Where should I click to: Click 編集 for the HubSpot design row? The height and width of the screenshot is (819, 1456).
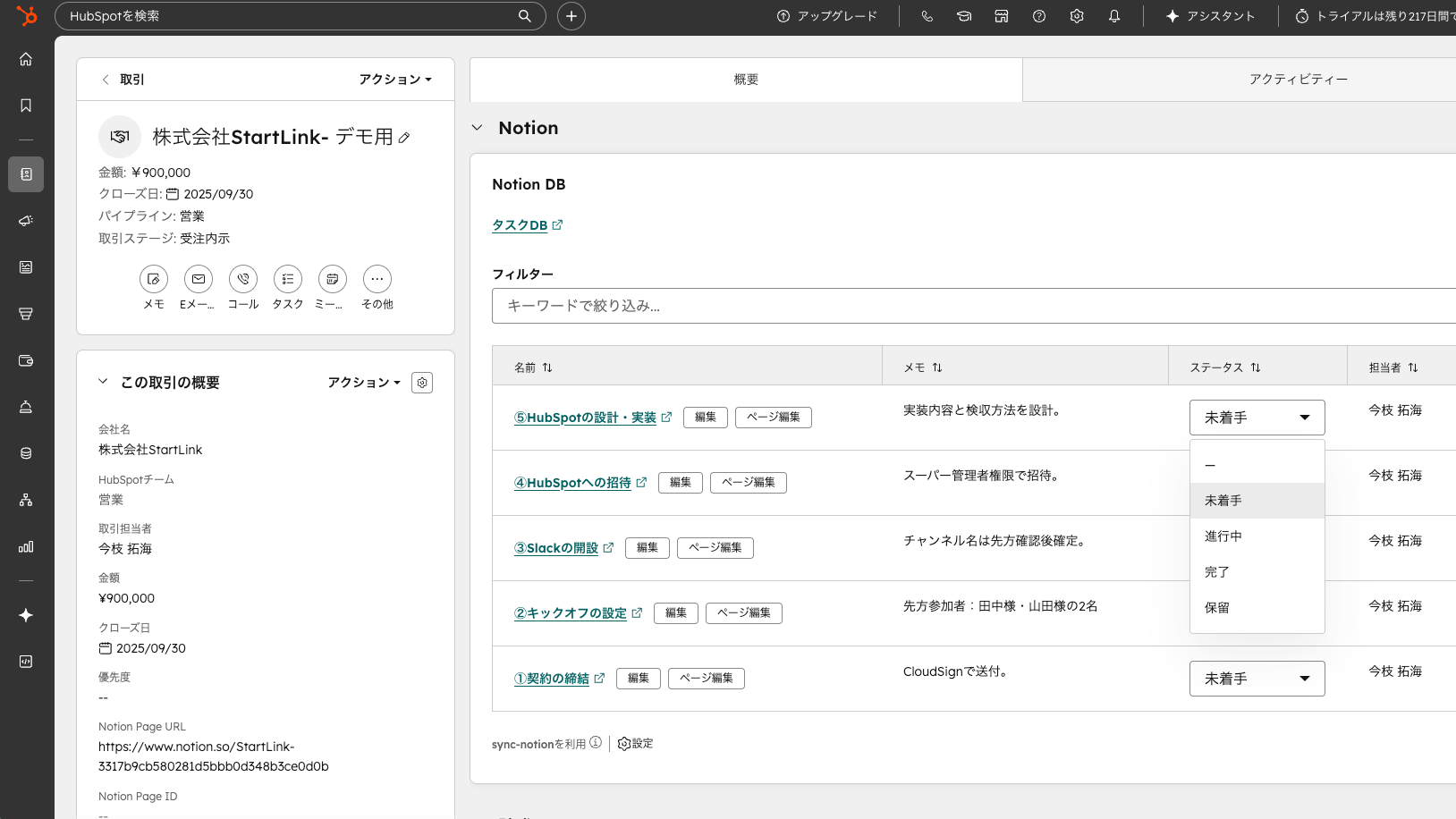[706, 418]
